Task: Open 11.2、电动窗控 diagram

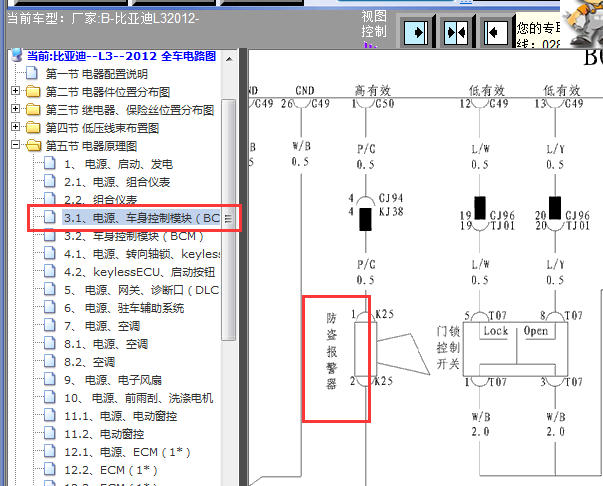Action: pyautogui.click(x=104, y=434)
